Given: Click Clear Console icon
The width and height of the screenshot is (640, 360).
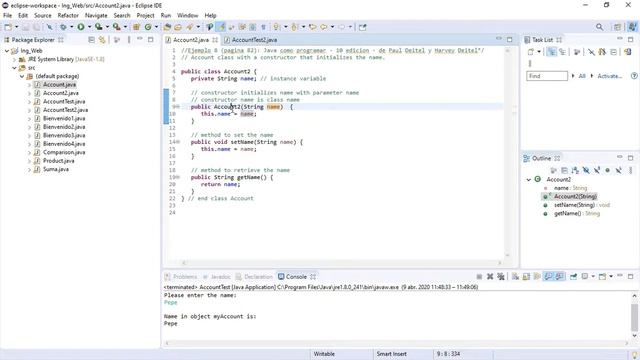Looking at the screenshot, I should tap(516, 277).
